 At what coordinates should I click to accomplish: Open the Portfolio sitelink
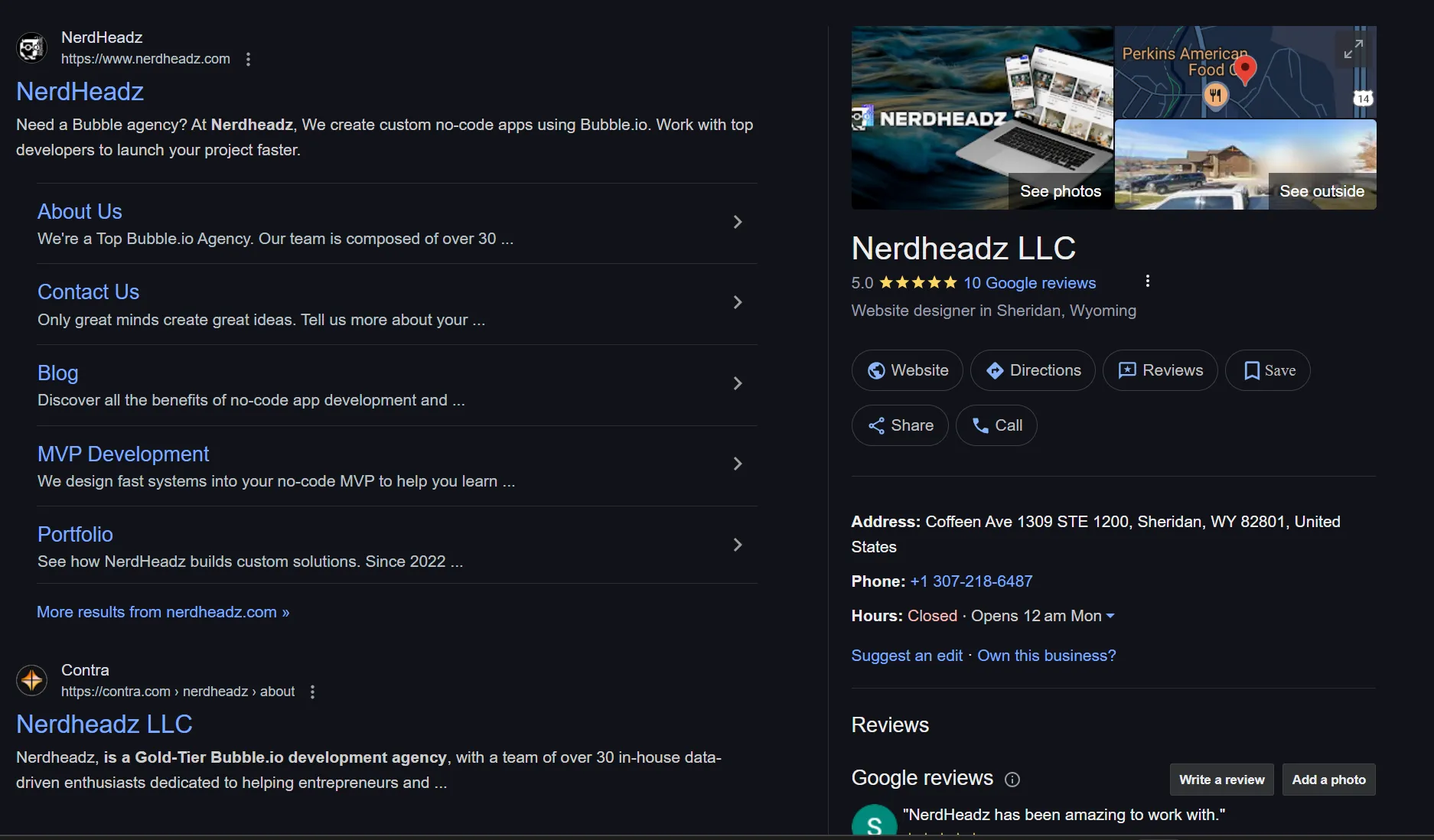click(x=75, y=534)
